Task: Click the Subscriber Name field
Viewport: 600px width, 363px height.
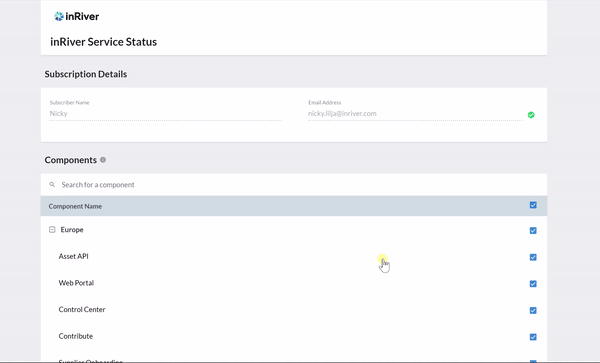Action: 166,114
